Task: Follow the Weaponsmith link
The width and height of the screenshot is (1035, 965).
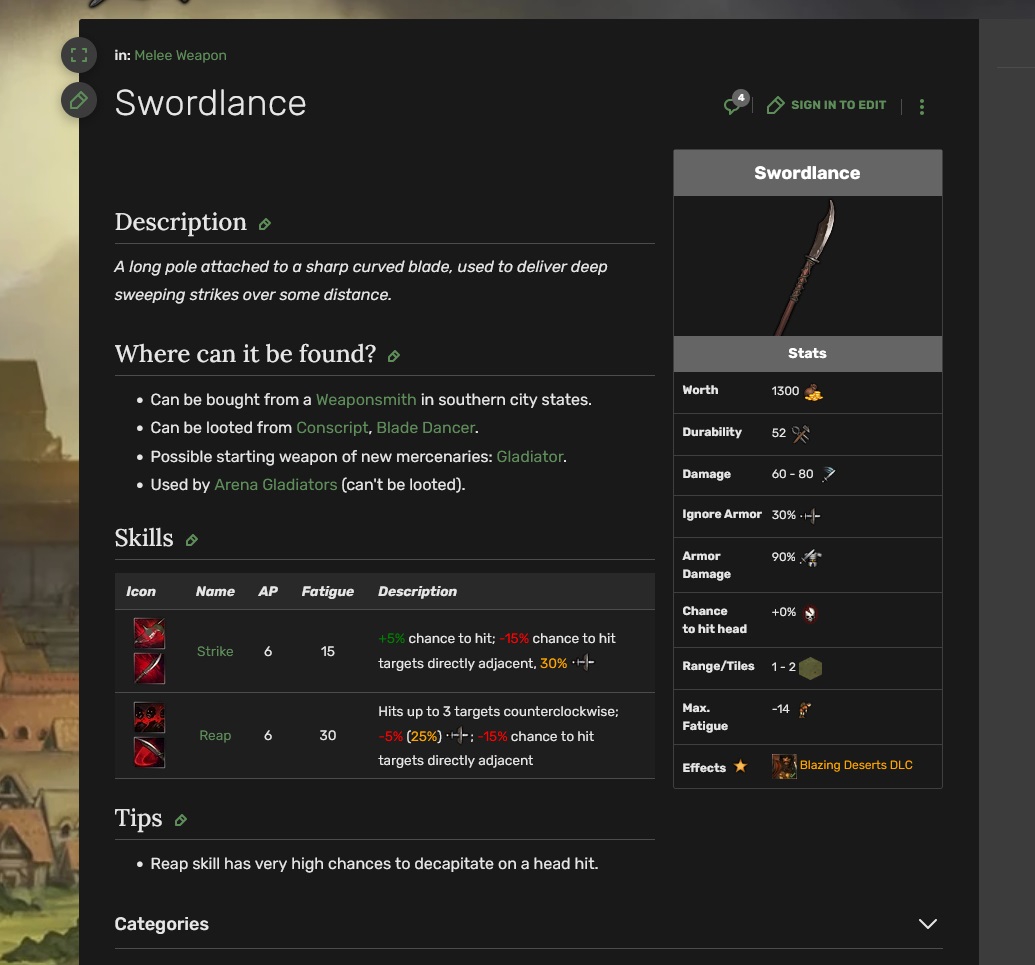Action: [x=366, y=400]
